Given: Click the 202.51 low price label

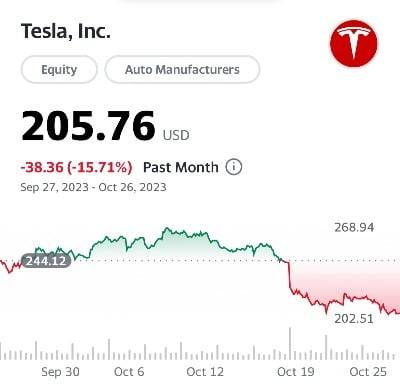Looking at the screenshot, I should (x=354, y=318).
